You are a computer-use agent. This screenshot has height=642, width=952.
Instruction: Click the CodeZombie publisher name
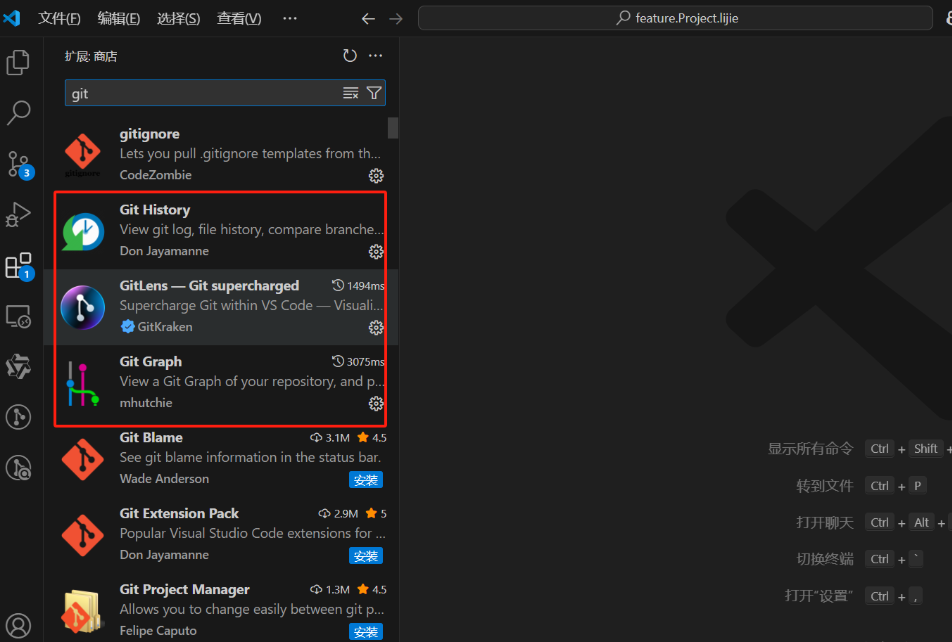point(155,175)
